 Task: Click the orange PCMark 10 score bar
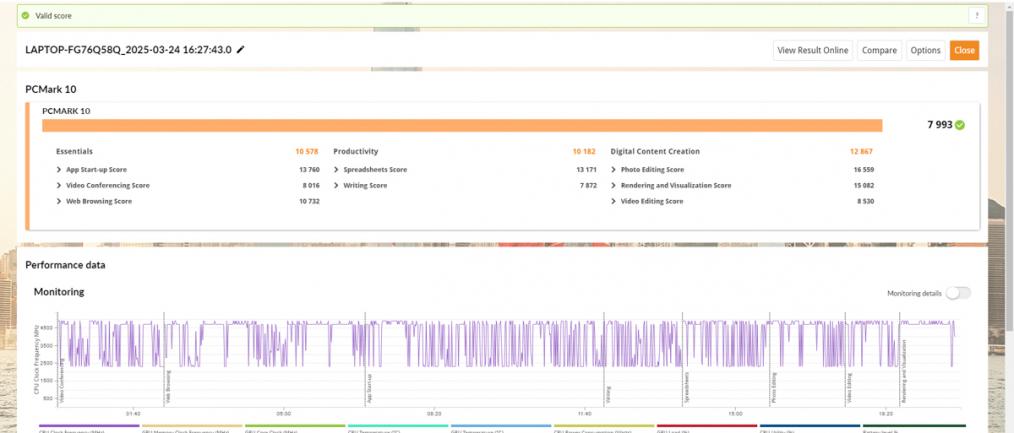[x=462, y=125]
